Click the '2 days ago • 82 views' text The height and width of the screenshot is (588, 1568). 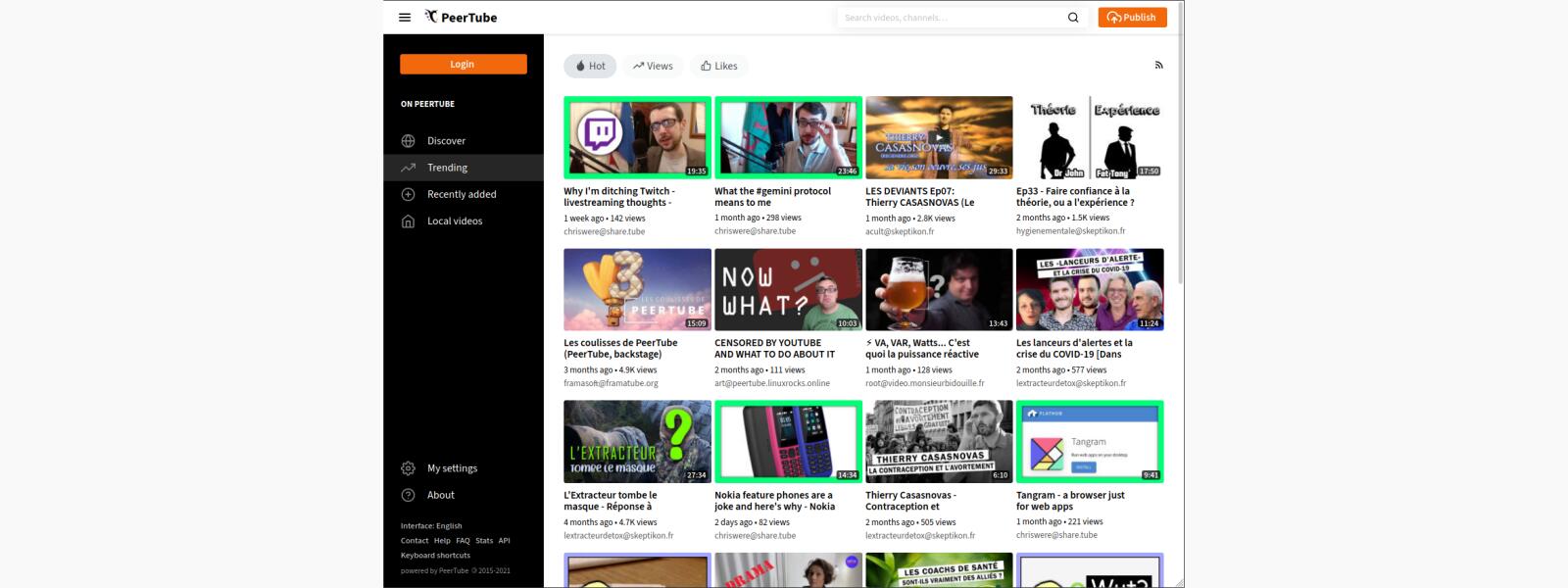[x=752, y=522]
